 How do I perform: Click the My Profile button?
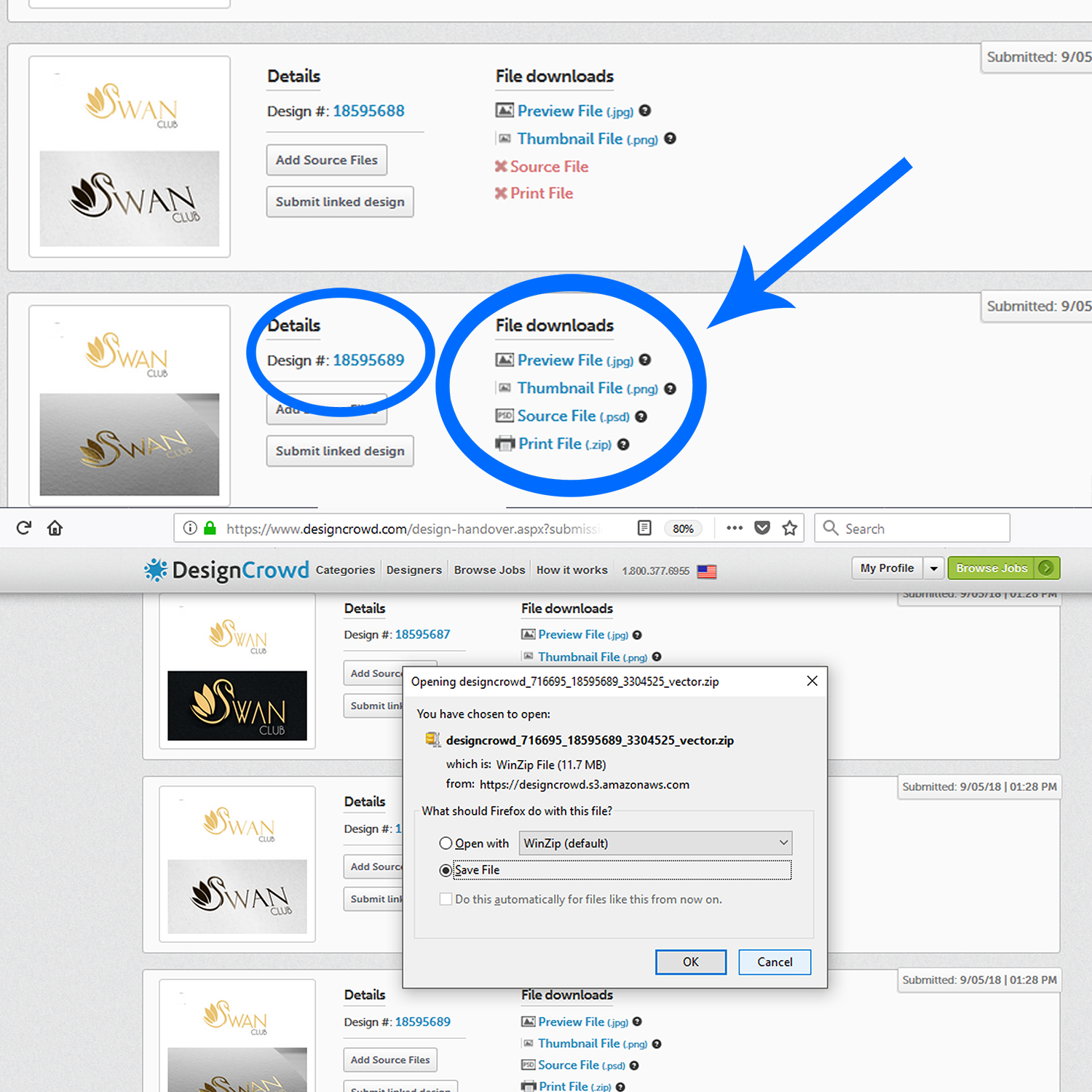(x=887, y=568)
